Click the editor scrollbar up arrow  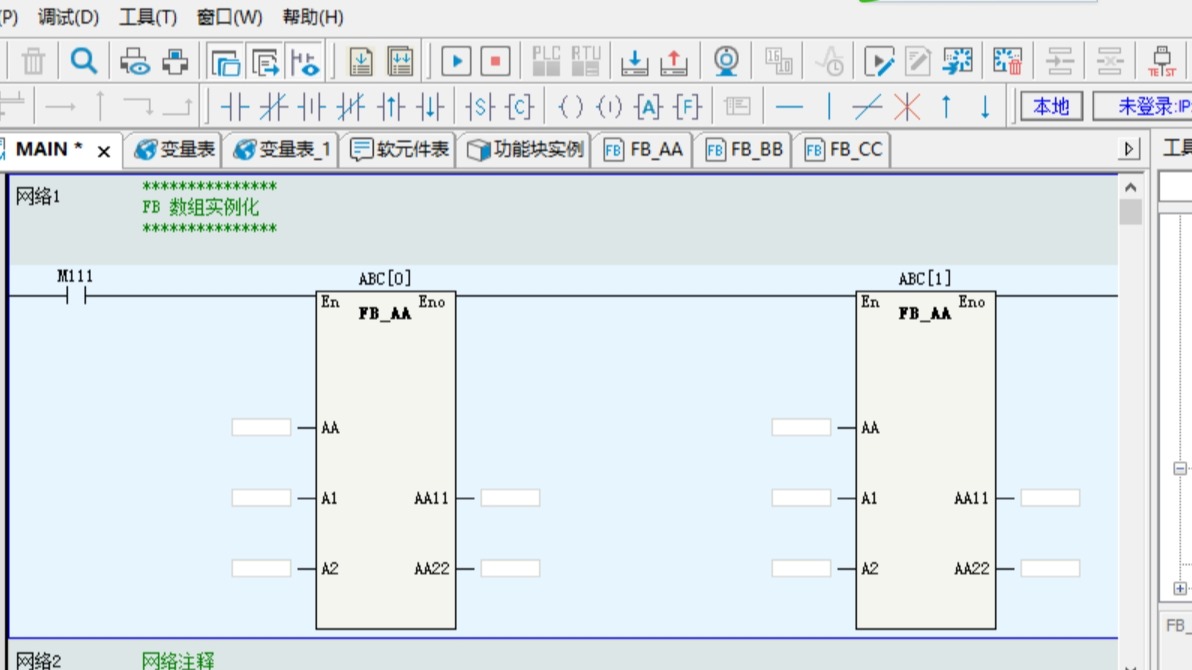pyautogui.click(x=1130, y=188)
